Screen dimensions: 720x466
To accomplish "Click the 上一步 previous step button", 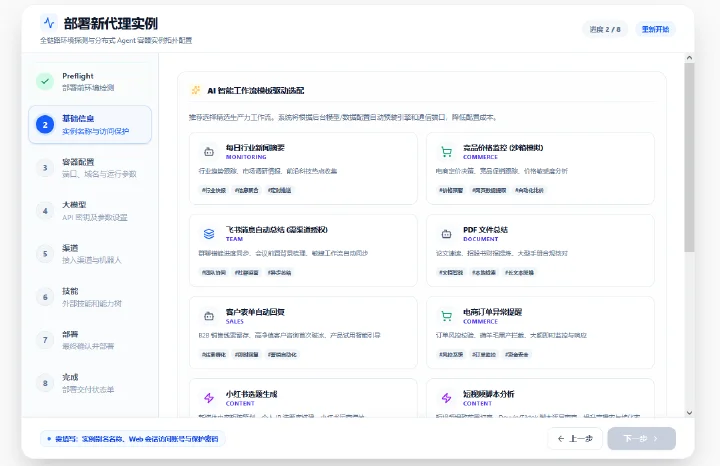I will 575,438.
